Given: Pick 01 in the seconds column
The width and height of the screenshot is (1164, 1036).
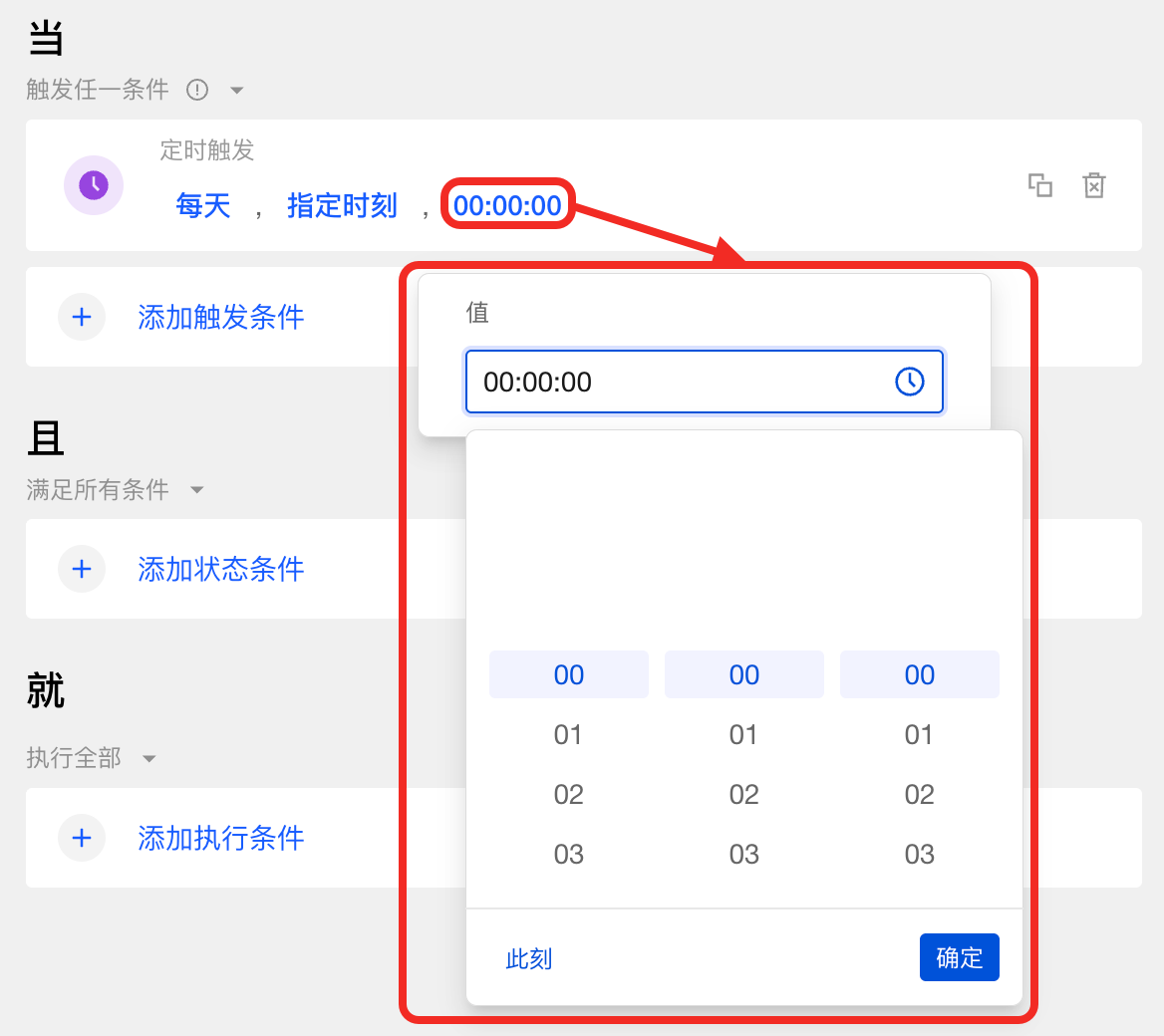Looking at the screenshot, I should pyautogui.click(x=919, y=735).
